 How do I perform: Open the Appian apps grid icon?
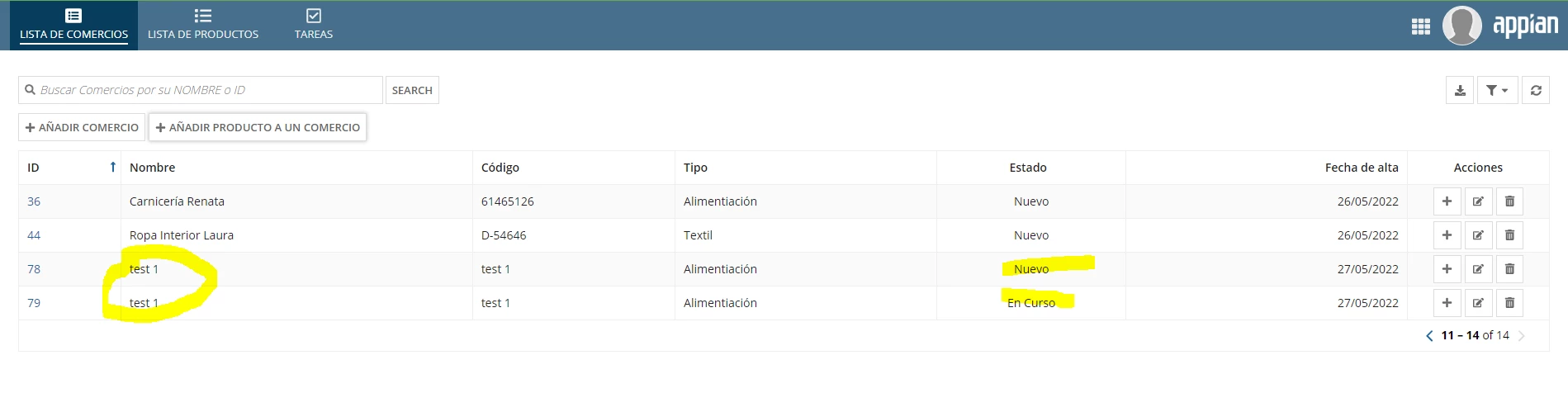(1421, 26)
